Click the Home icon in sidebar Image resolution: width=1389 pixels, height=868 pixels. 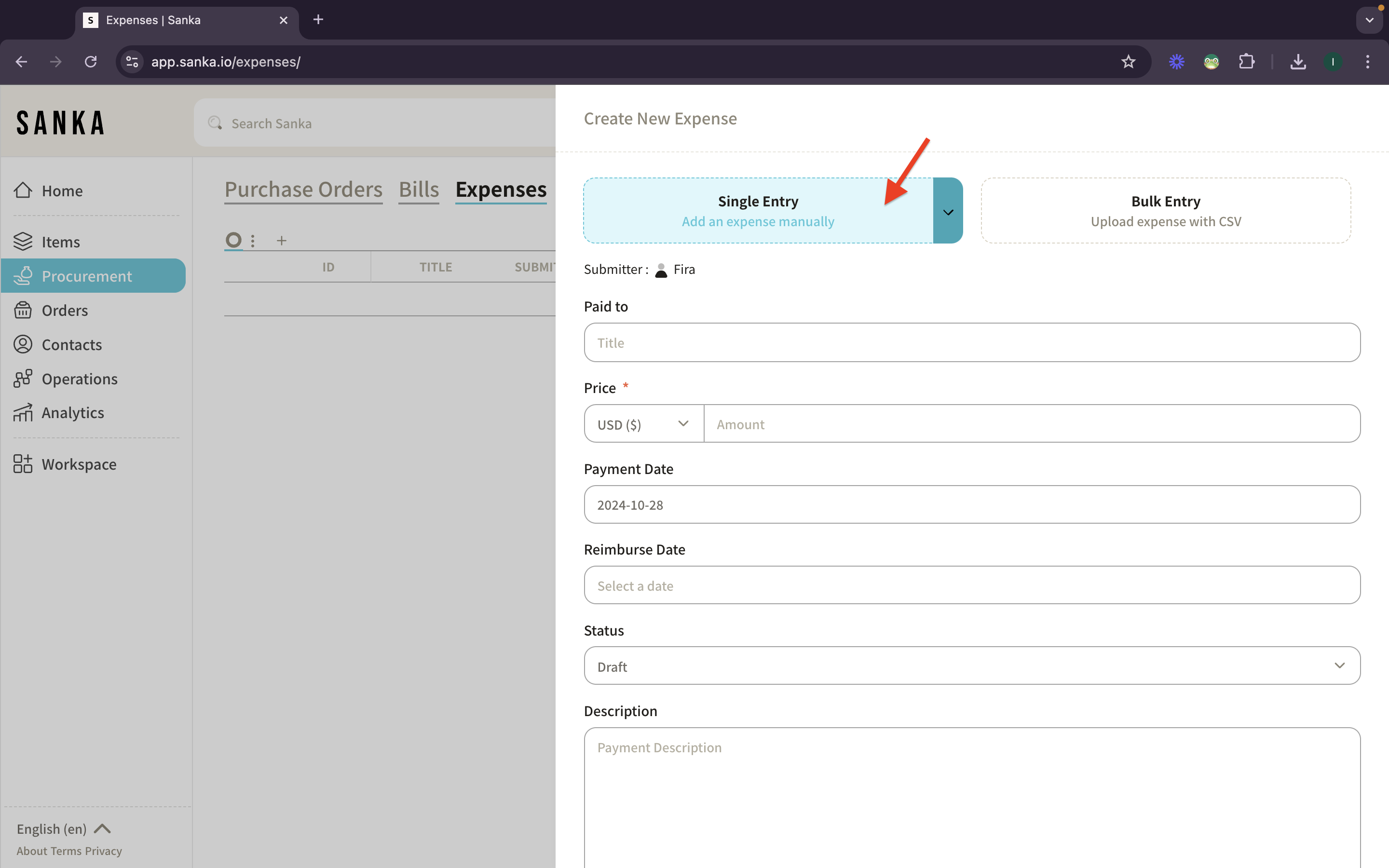tap(23, 190)
